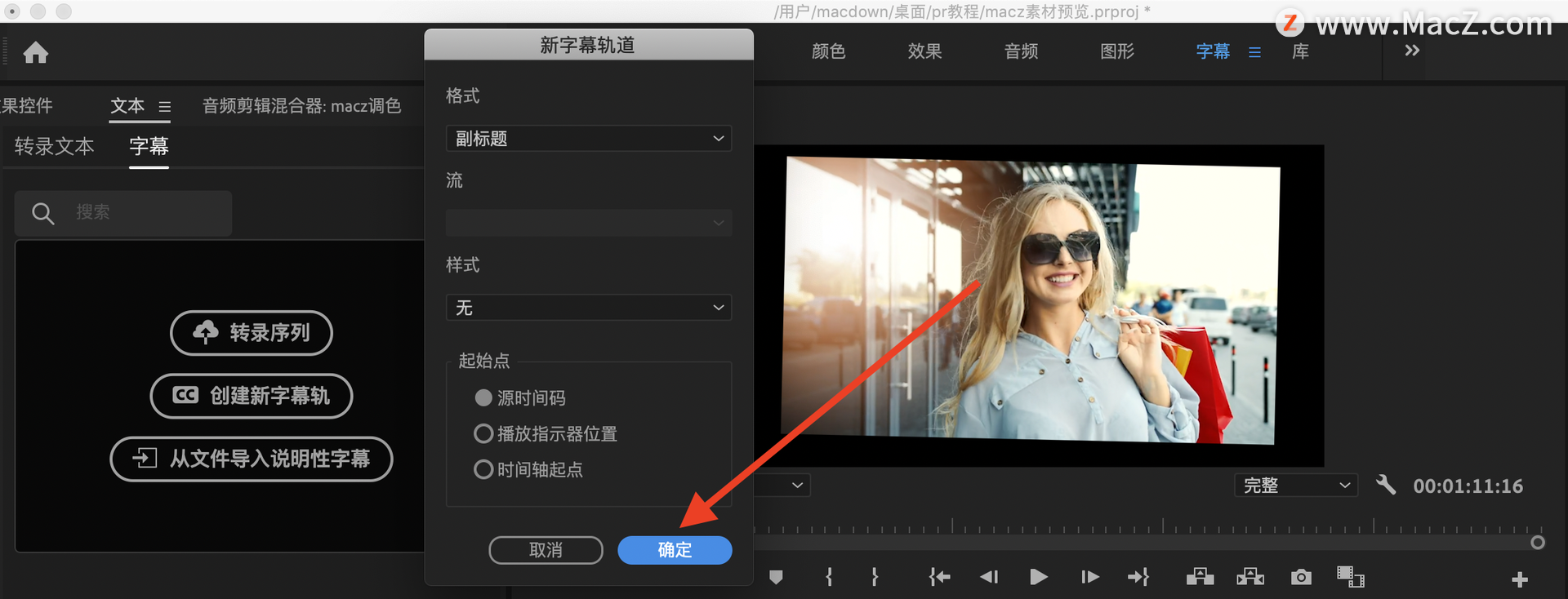Open the button editor plus icon
Screen dimensions: 1568x599
click(1519, 579)
